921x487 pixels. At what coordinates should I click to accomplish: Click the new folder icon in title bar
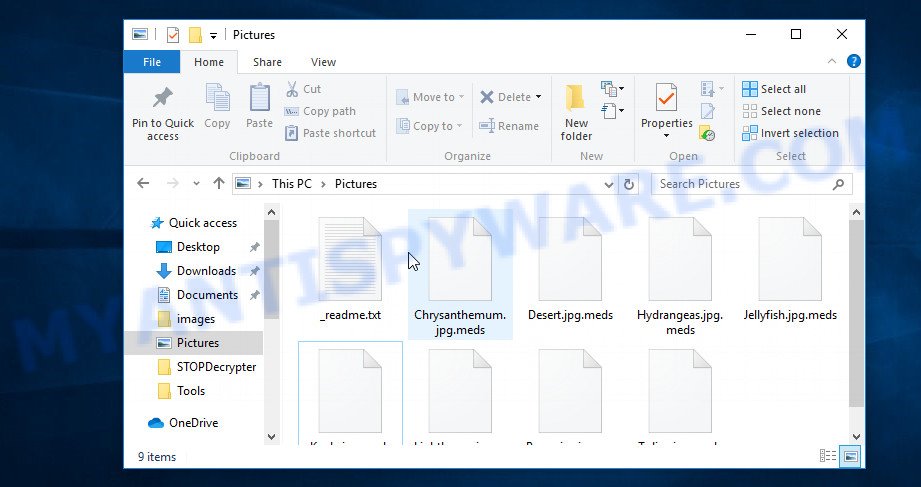point(195,35)
